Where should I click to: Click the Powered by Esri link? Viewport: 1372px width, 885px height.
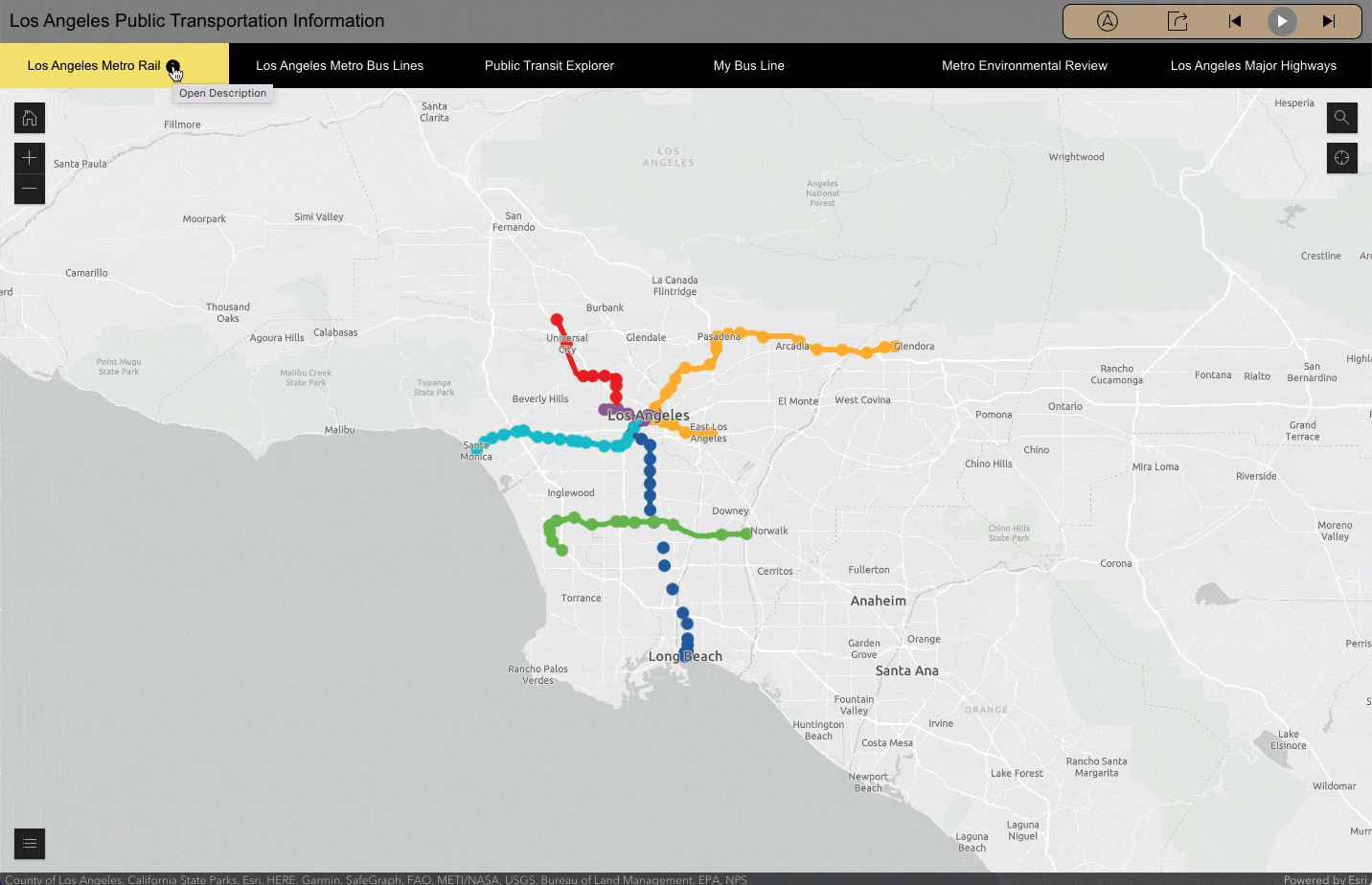pos(1325,879)
